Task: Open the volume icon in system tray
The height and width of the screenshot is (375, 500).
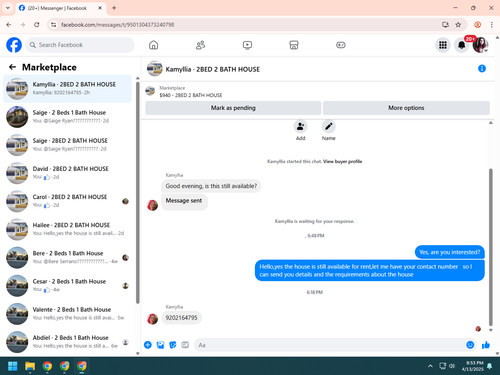Action: [x=452, y=366]
